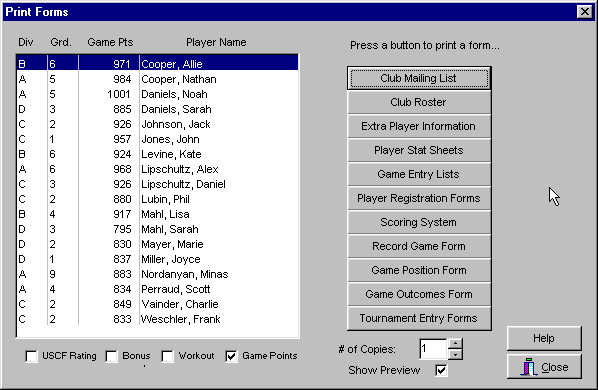The image size is (598, 390).
Task: Click the Grd. column header
Action: point(61,42)
